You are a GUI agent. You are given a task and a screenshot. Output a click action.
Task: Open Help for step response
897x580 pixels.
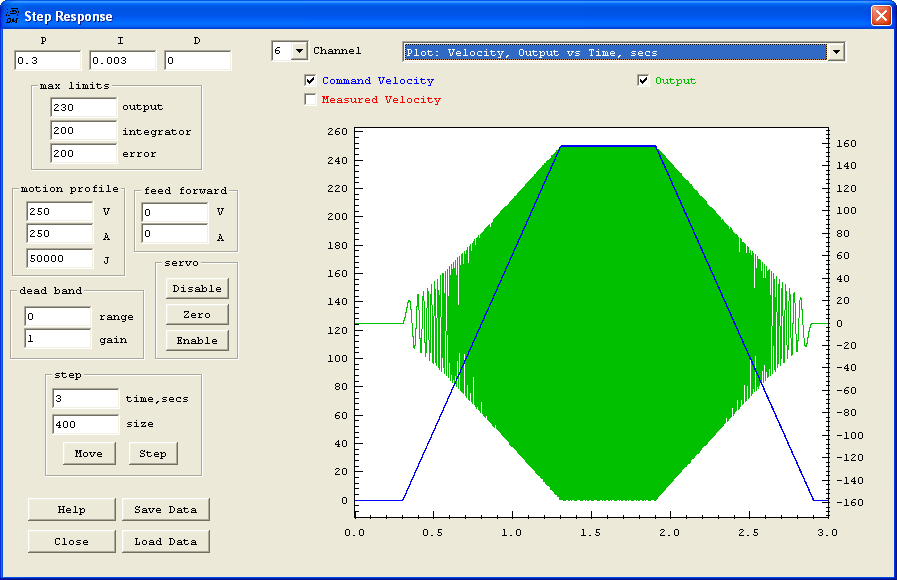coord(72,509)
